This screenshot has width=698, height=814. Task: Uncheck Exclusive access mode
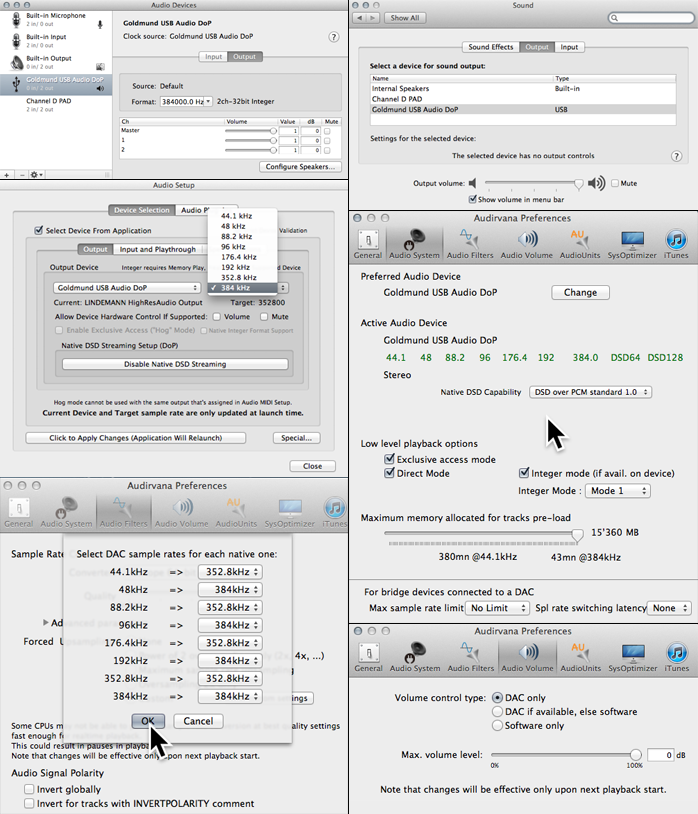tap(390, 459)
